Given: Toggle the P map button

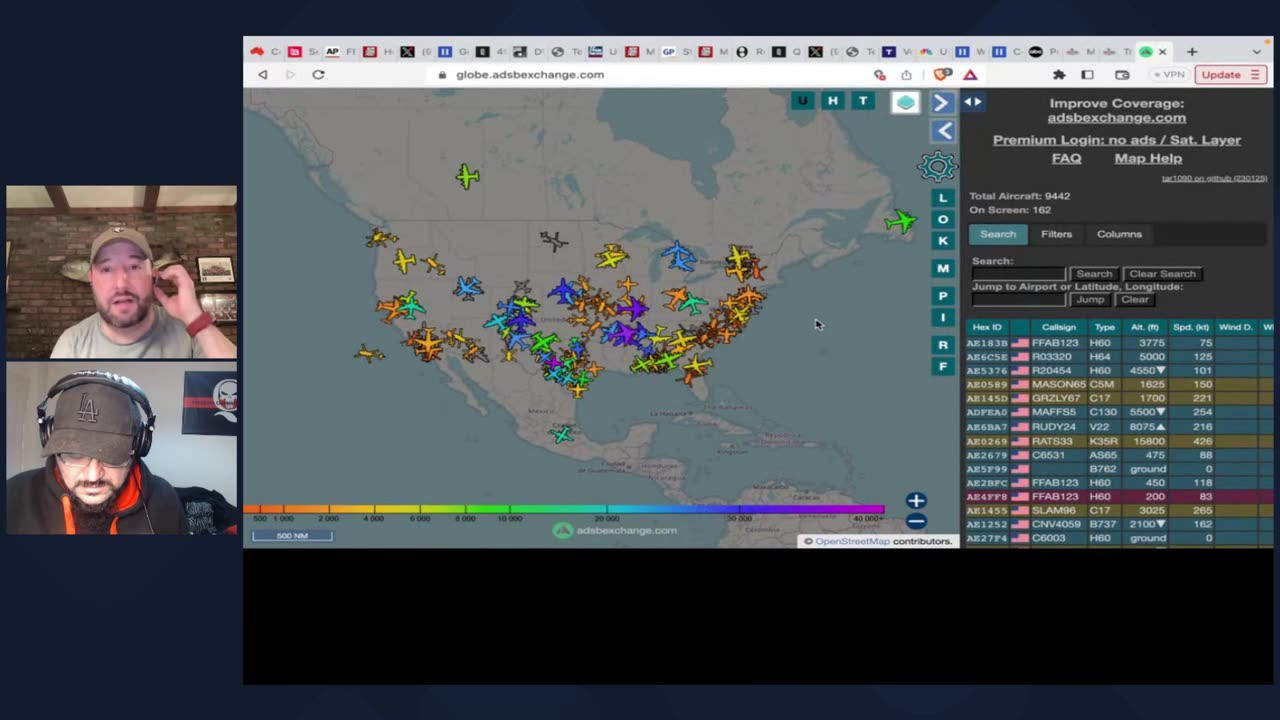Looking at the screenshot, I should point(942,296).
